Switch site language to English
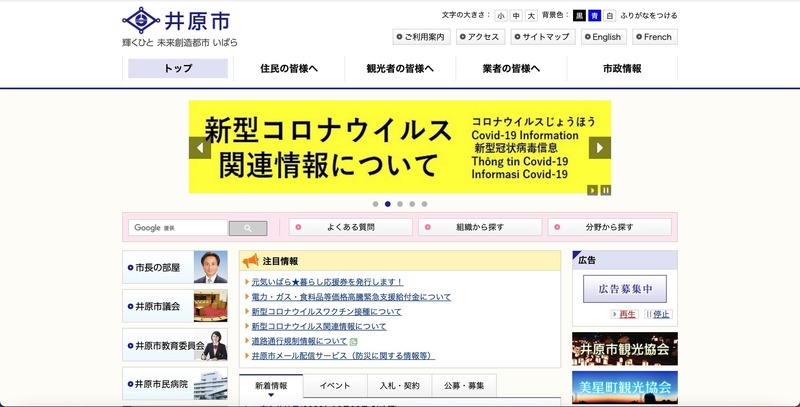The height and width of the screenshot is (407, 800). click(x=600, y=37)
